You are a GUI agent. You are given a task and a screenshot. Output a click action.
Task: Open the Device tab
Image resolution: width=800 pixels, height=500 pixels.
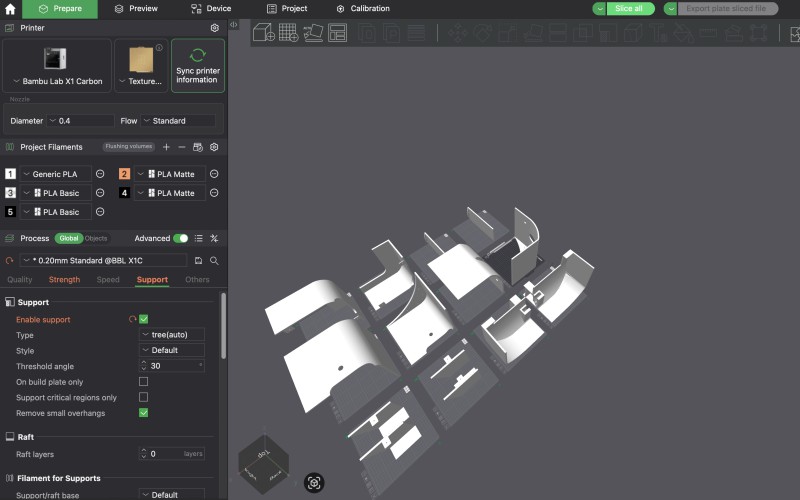[211, 9]
